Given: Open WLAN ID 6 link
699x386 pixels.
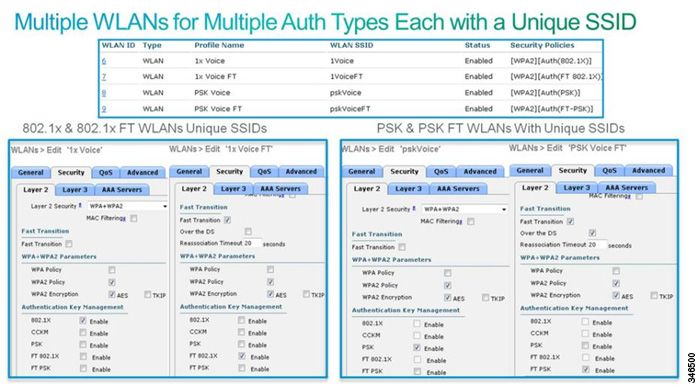Looking at the screenshot, I should 104,61.
